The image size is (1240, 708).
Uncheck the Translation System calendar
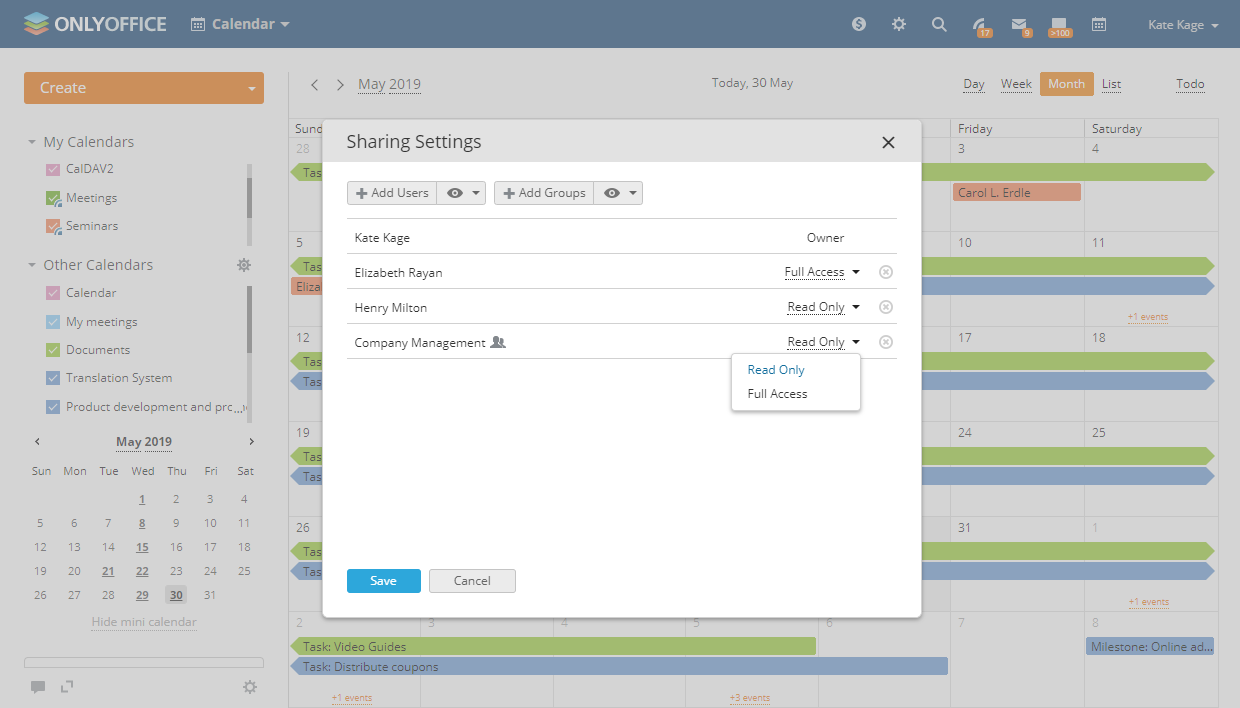[54, 378]
